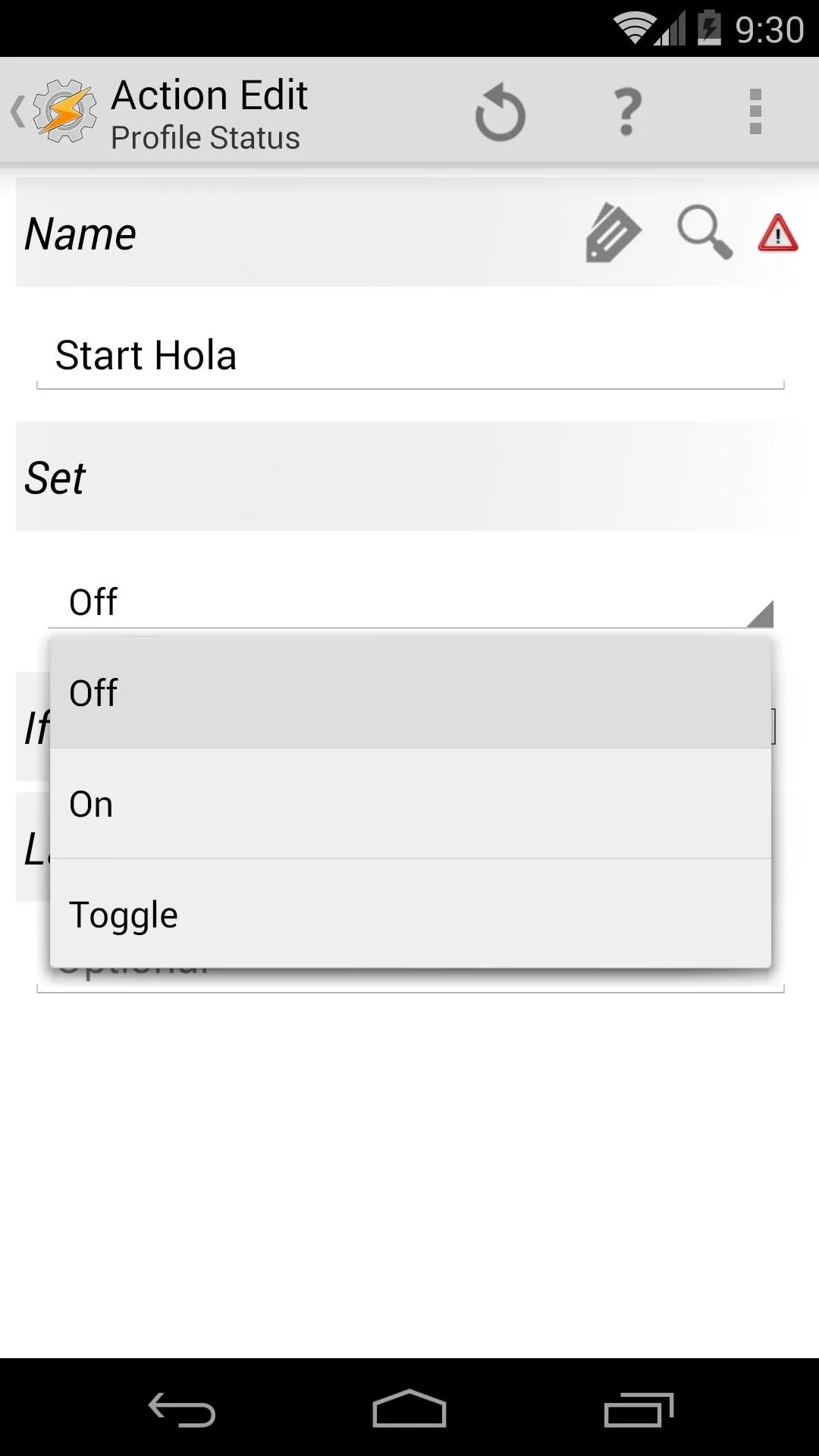Open the three-dot overflow menu

click(x=755, y=111)
